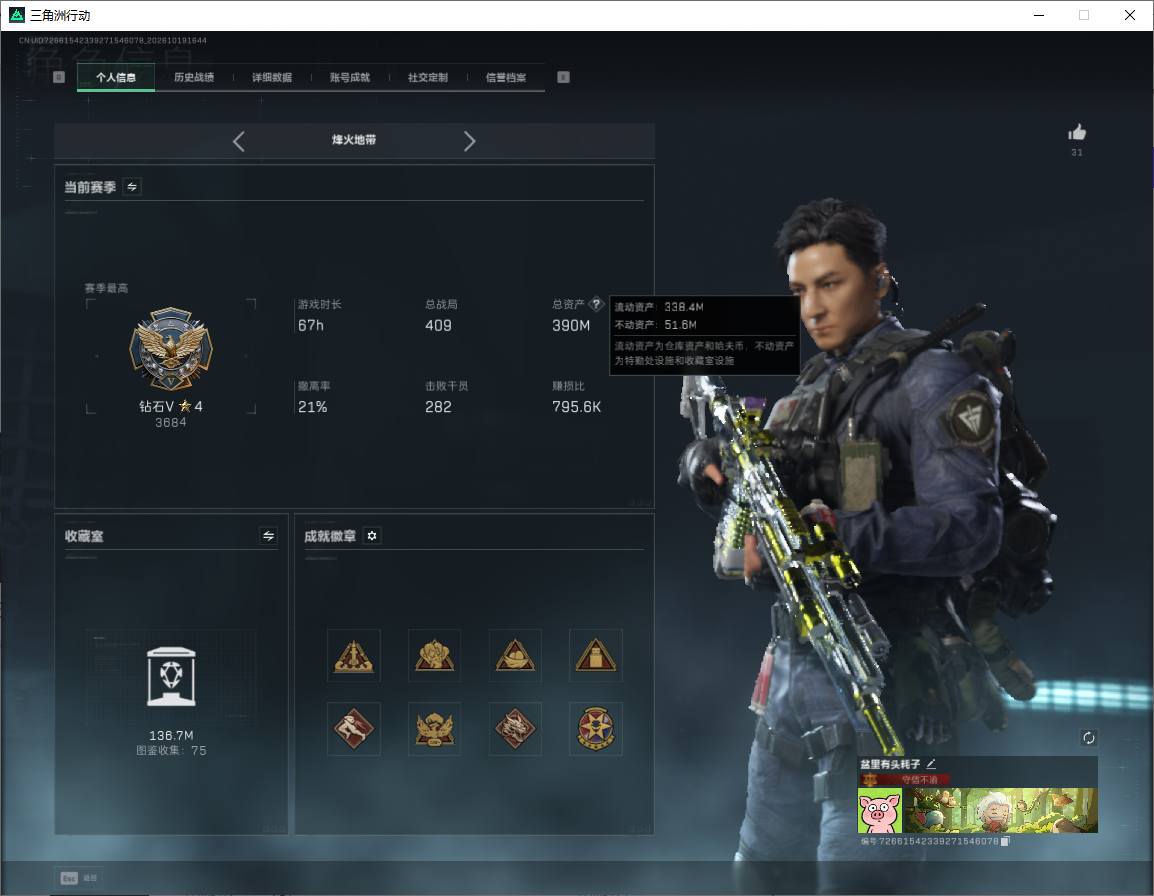Click the refresh icon above player card

click(x=1088, y=738)
